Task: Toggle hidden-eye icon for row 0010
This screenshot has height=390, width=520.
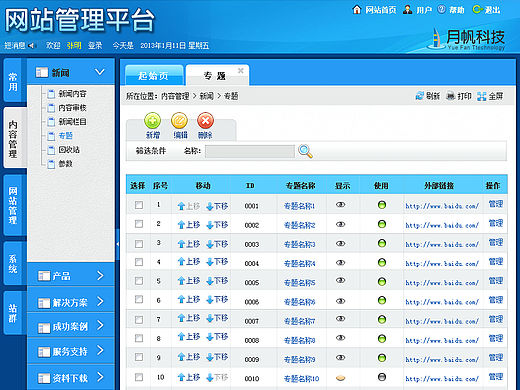Action: pos(340,378)
